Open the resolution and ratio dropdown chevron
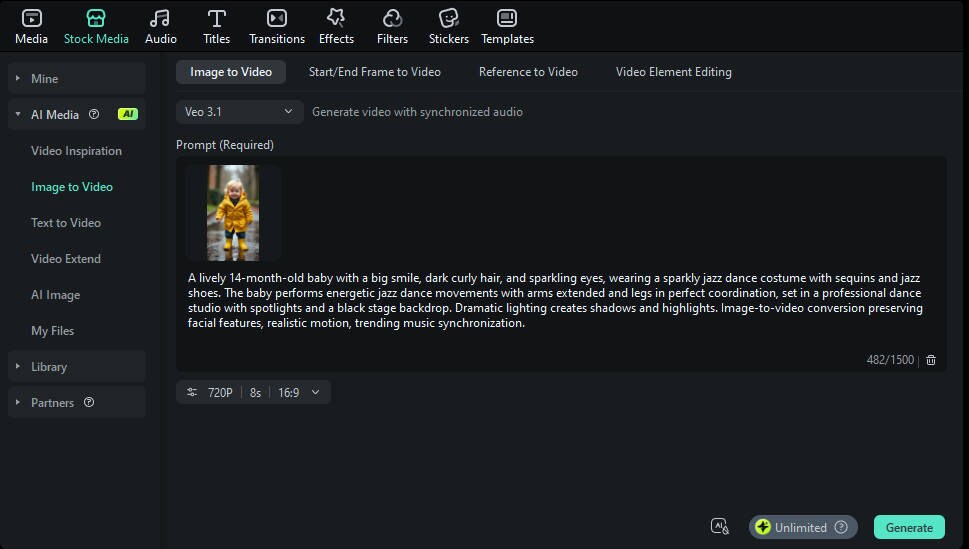The image size is (969, 549). (315, 392)
